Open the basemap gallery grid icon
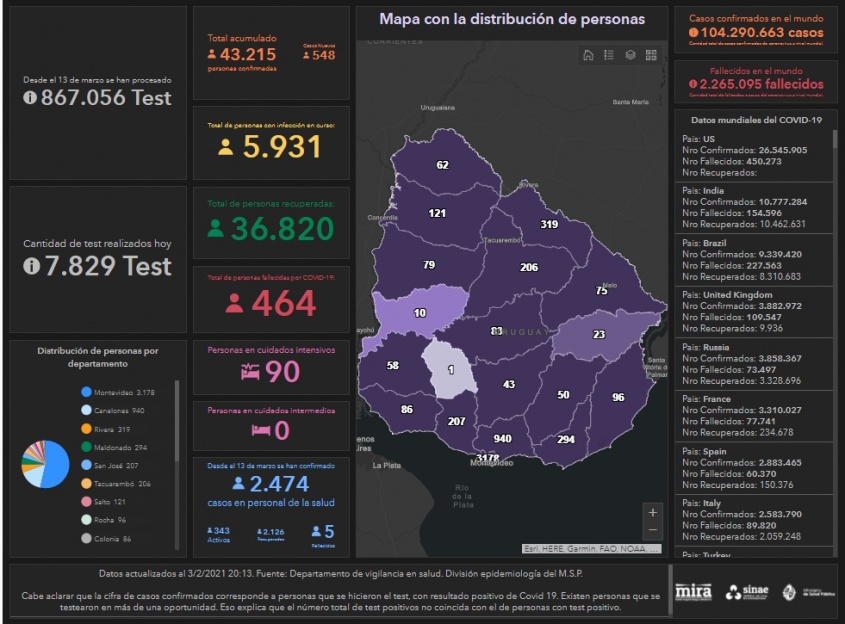 (x=651, y=55)
